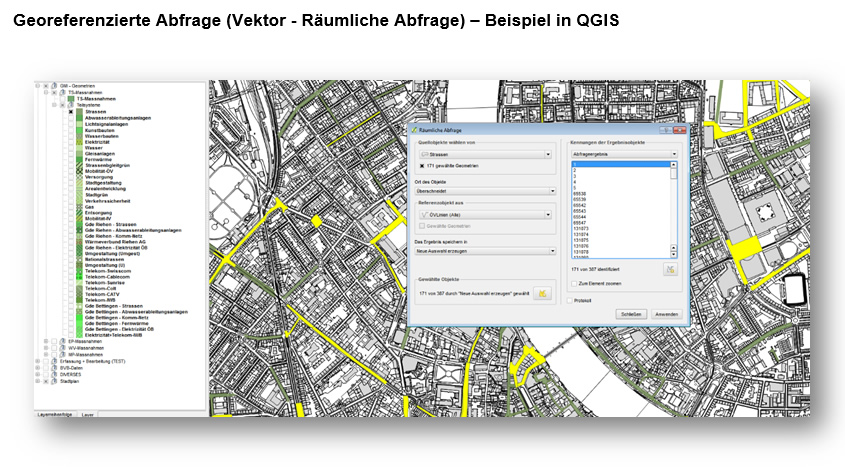Click the selection icon in Gewählte Objekte
This screenshot has height=467, width=845.
(x=542, y=294)
